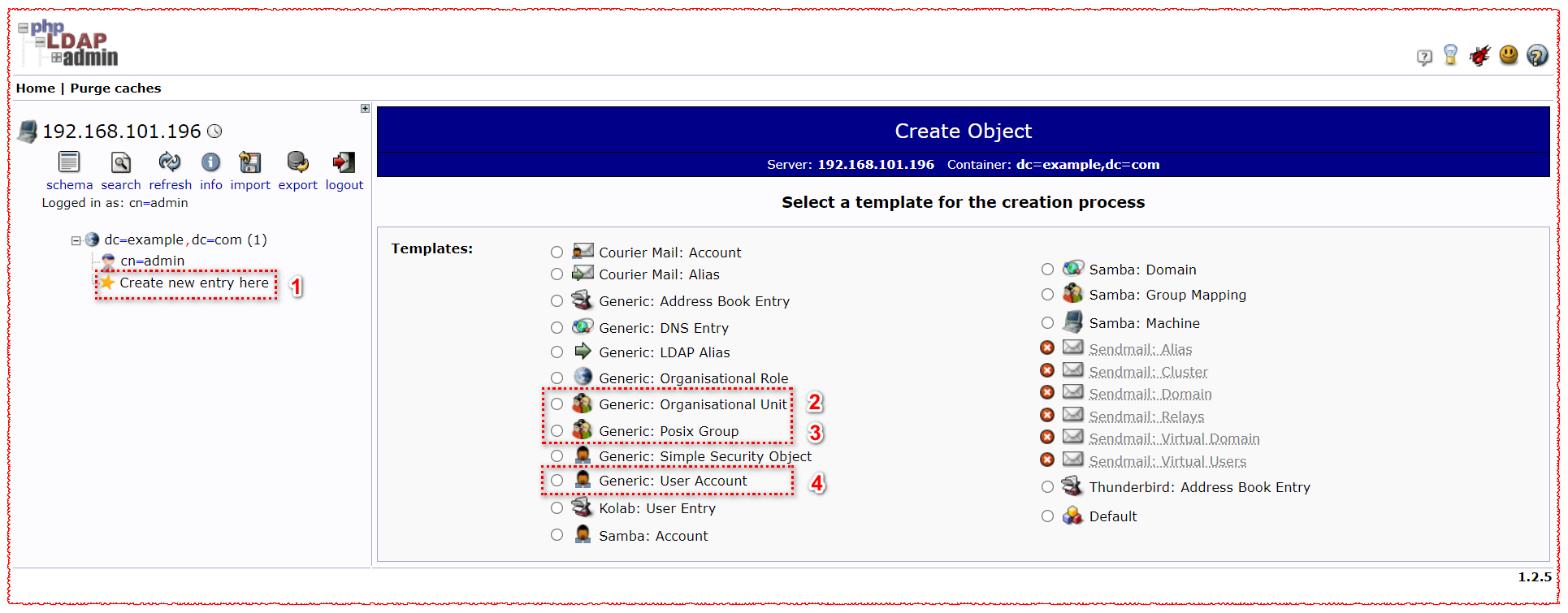Select Samba: Machine radio button
The height and width of the screenshot is (613, 1568).
(x=1047, y=323)
